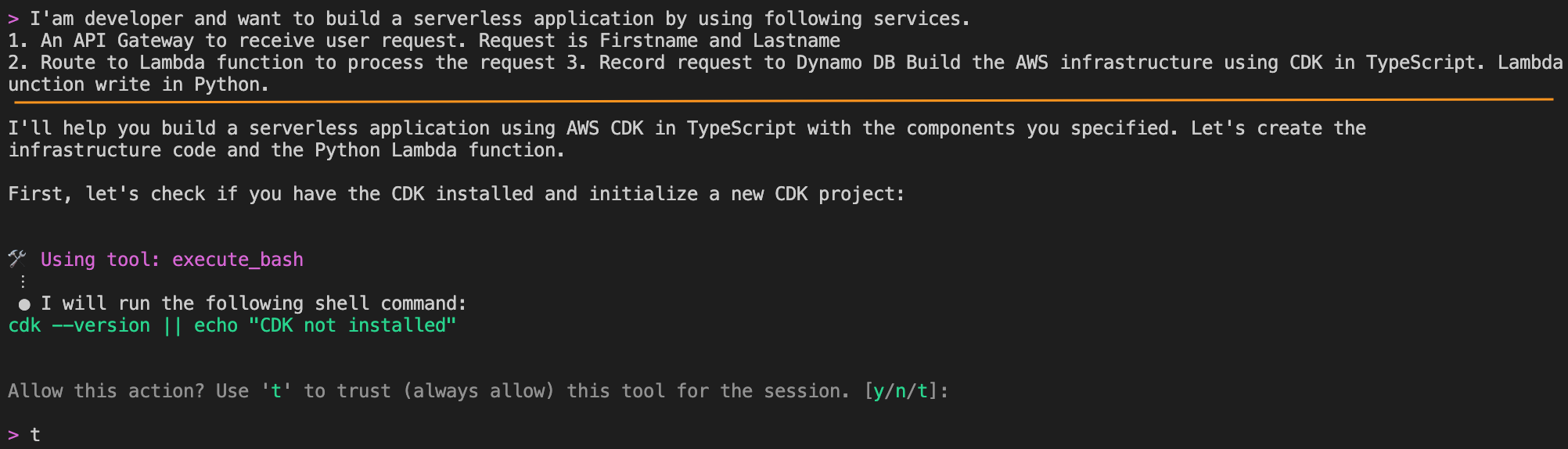Click the vertical ellipsis below the tool icon

pos(23,282)
